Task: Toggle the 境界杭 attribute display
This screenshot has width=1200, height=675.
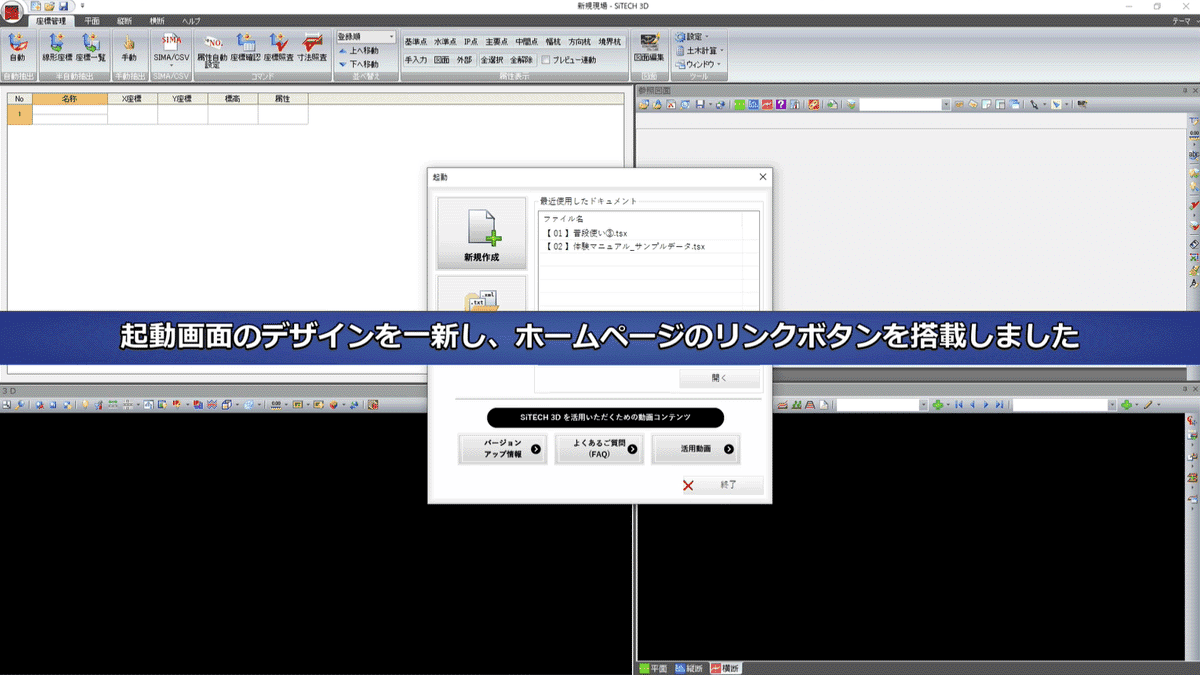Action: coord(609,42)
